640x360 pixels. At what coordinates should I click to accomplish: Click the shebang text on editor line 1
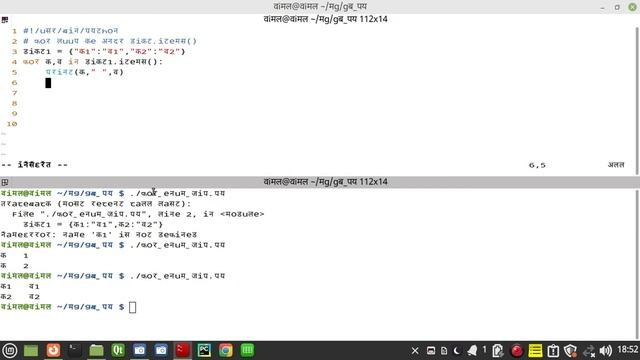[71, 31]
